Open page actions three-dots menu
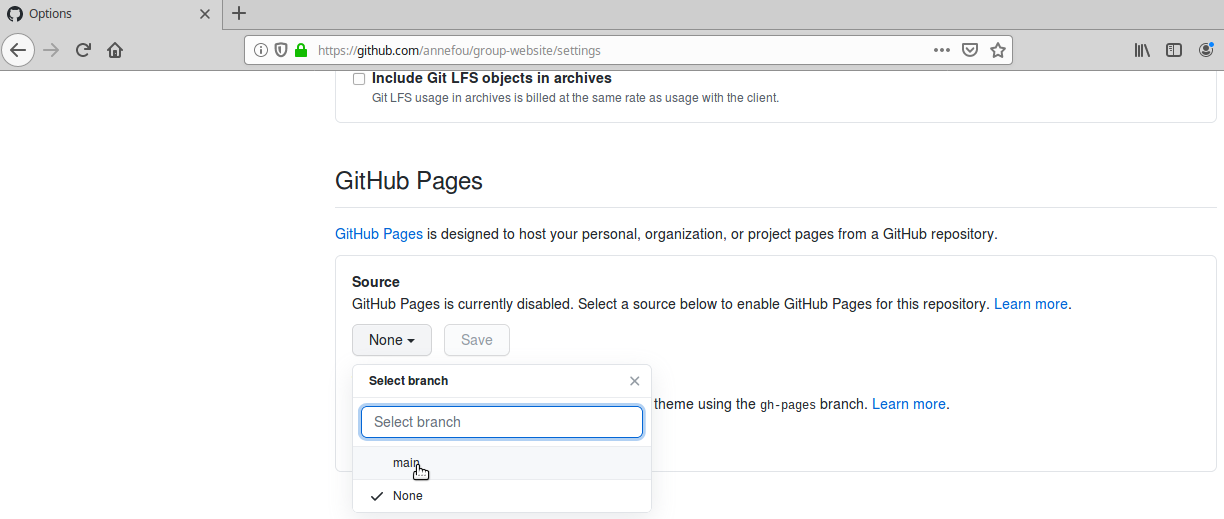Viewport: 1224px width, 519px height. click(942, 50)
